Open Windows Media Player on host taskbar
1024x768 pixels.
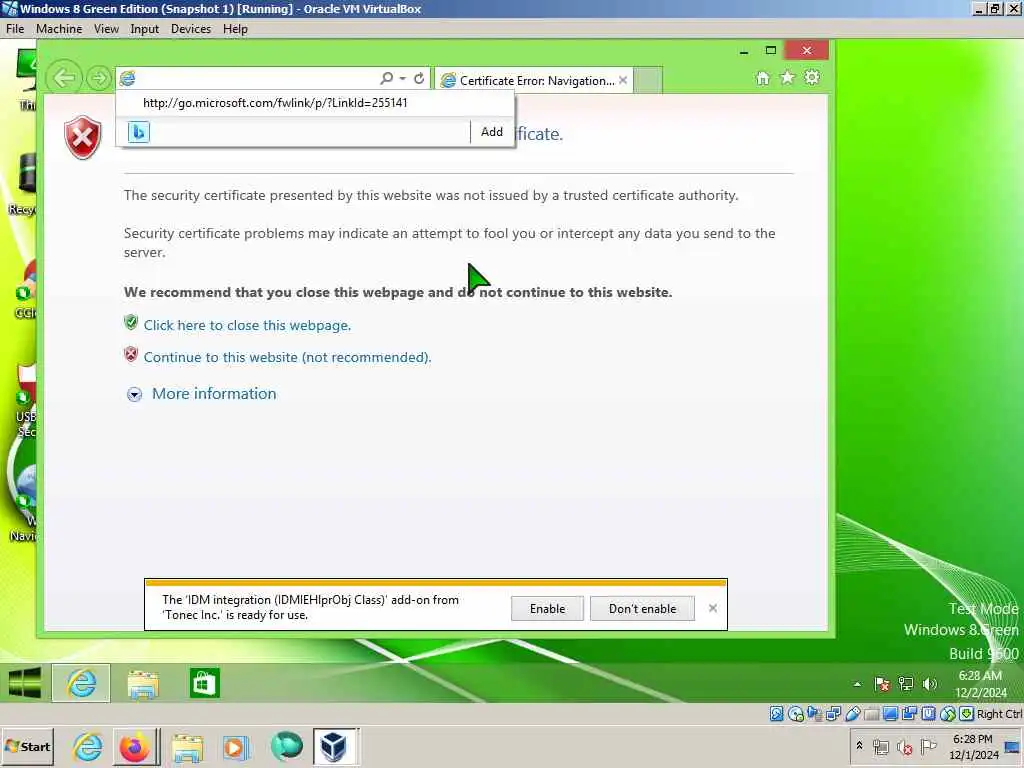[x=236, y=747]
